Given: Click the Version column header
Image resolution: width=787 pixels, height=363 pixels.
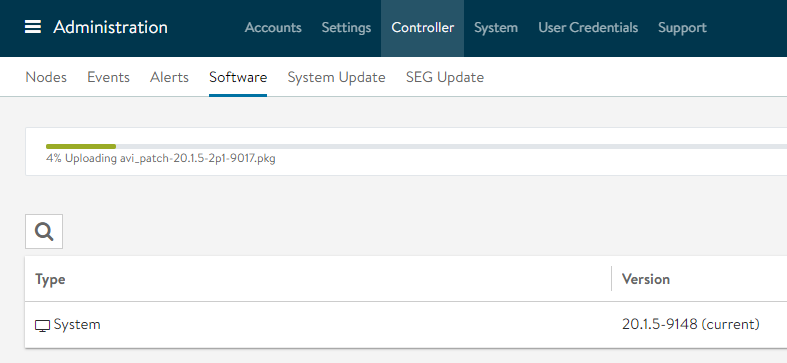Looking at the screenshot, I should coord(645,279).
